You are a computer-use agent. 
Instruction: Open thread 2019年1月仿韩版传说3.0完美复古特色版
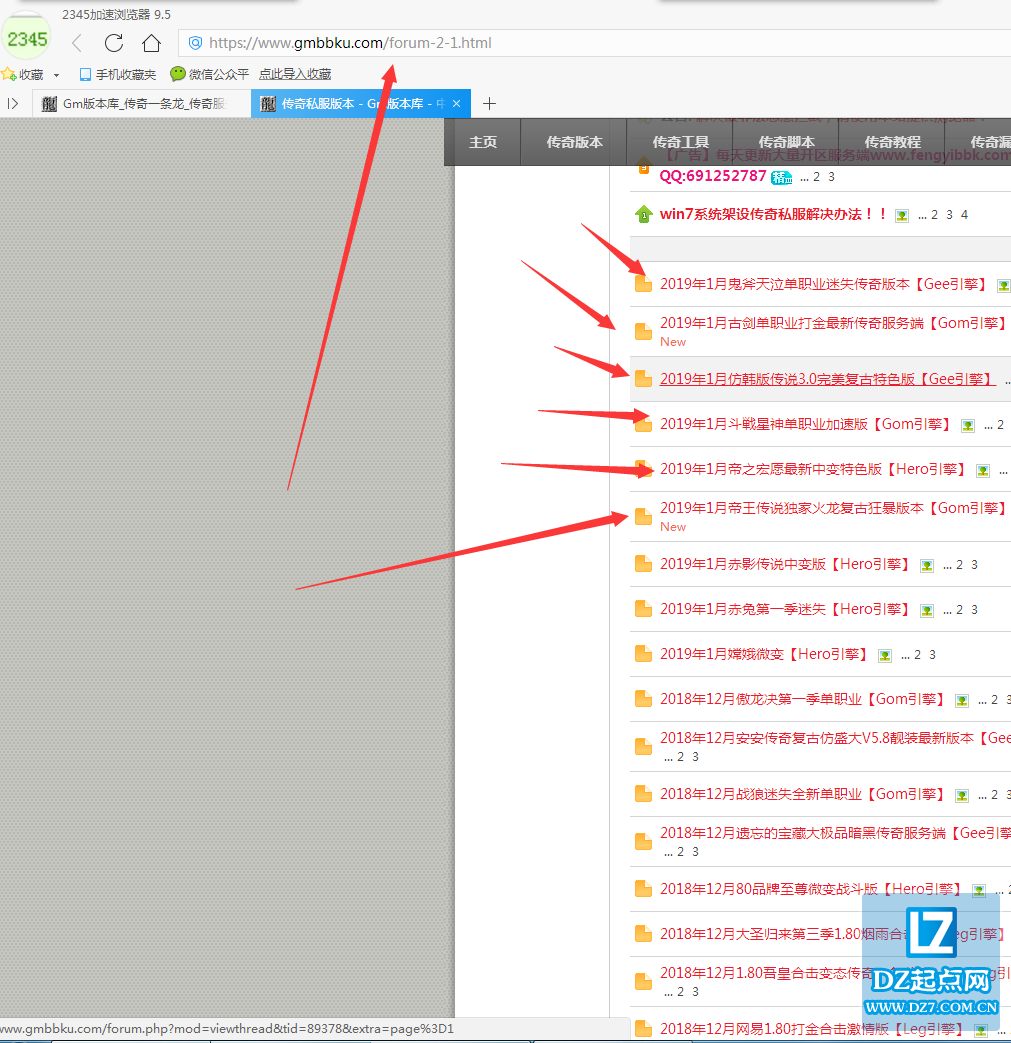click(826, 379)
